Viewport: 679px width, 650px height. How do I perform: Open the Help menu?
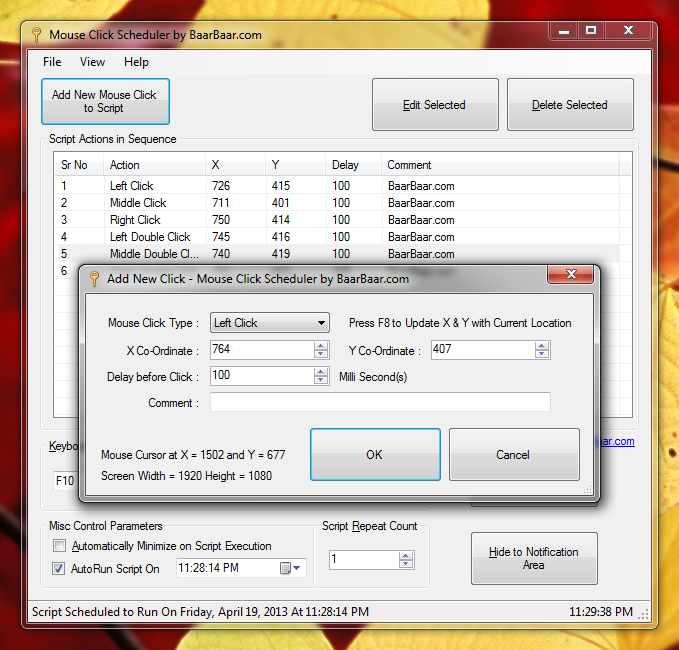[136, 62]
